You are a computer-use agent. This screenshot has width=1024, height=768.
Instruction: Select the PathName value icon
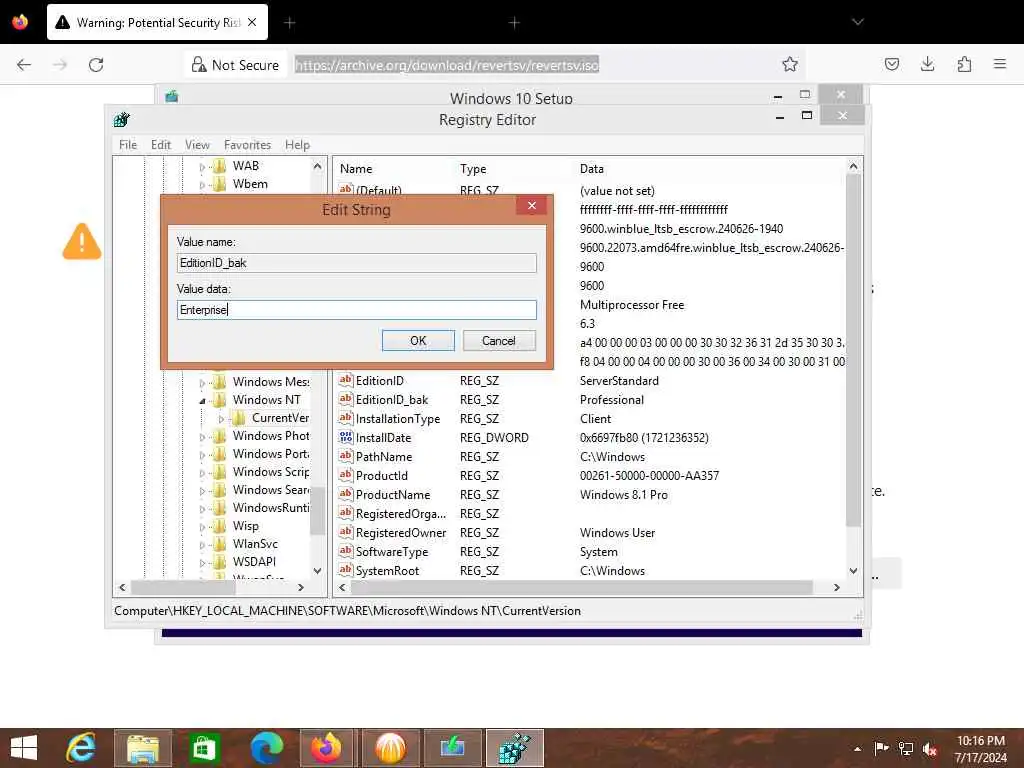coord(345,456)
